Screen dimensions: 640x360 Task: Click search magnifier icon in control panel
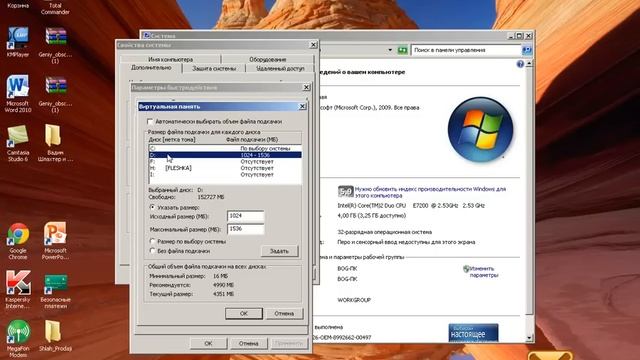pos(527,50)
